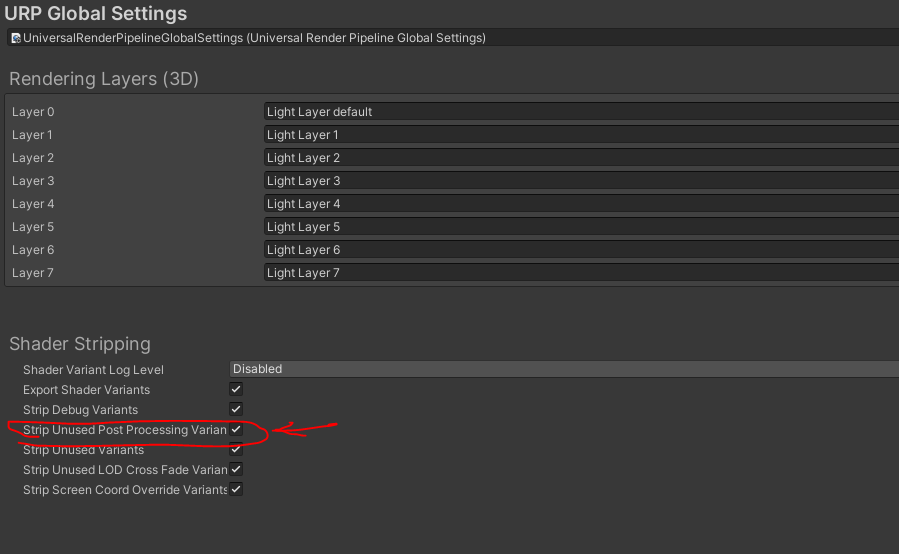The width and height of the screenshot is (899, 554).
Task: Click the Shader Stripping section header
Action: point(80,344)
